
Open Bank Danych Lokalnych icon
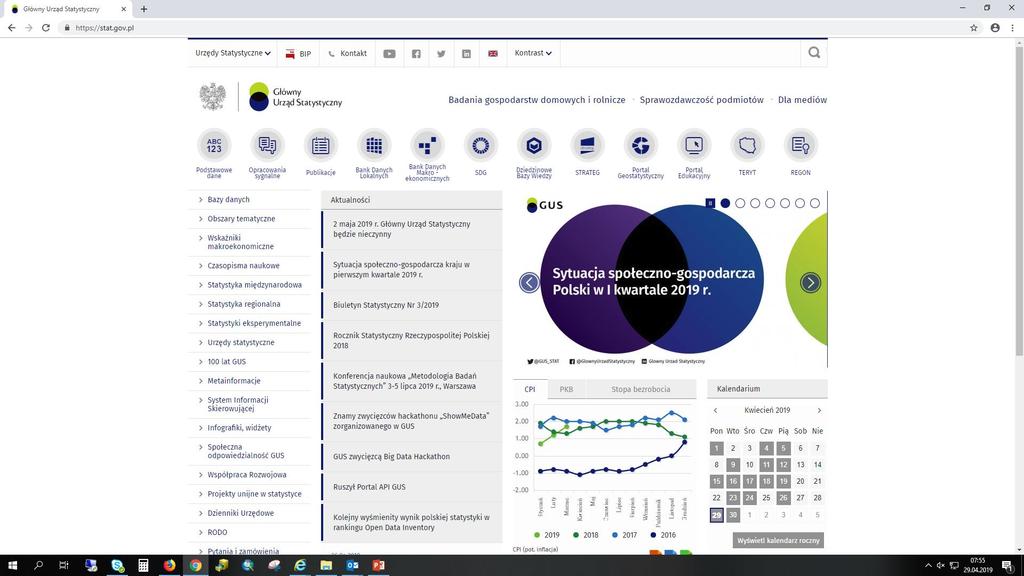374,146
